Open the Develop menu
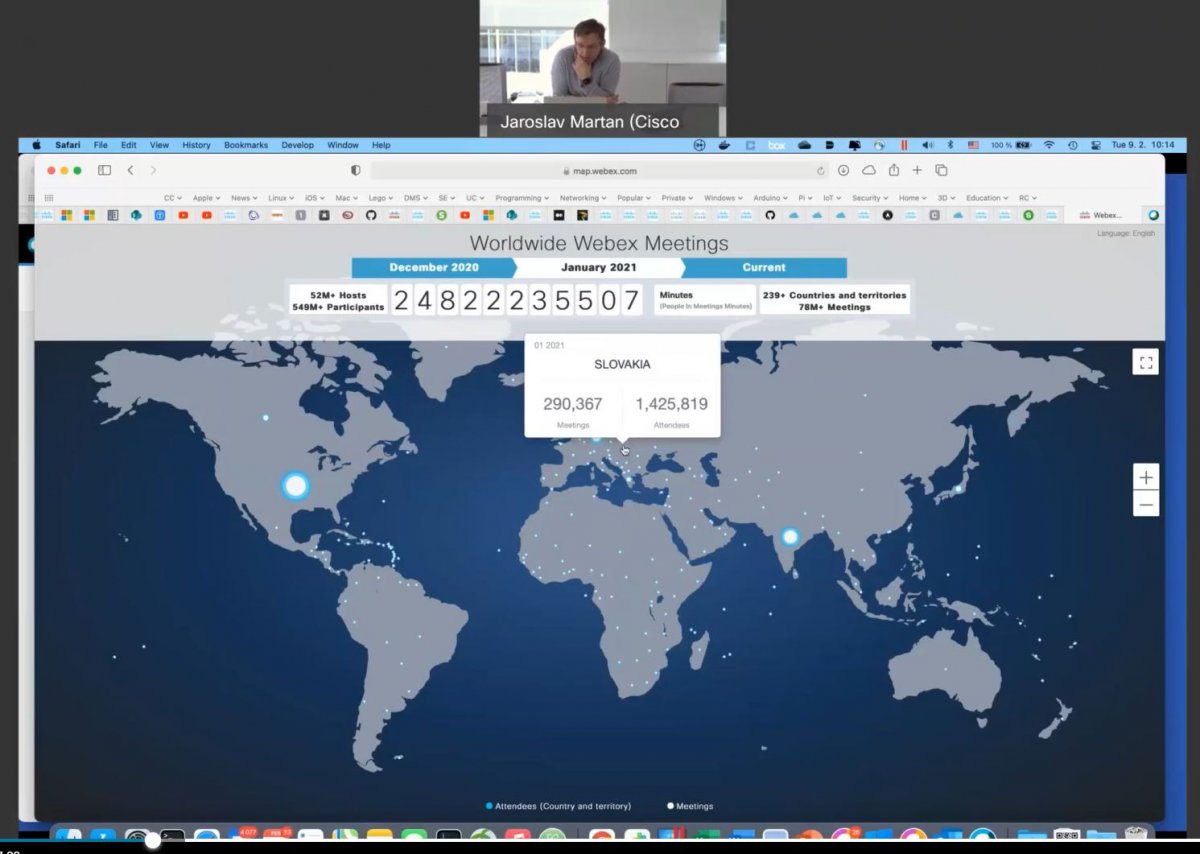Image resolution: width=1200 pixels, height=854 pixels. [x=297, y=145]
